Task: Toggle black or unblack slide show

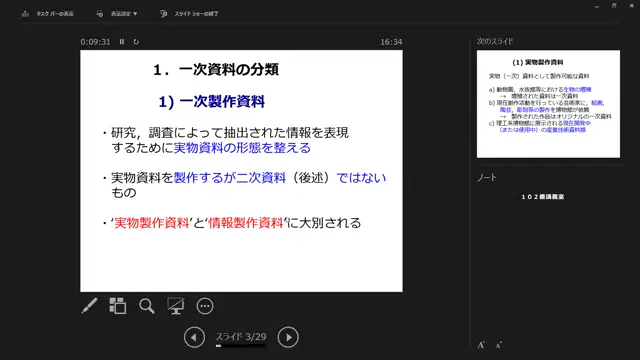Action: click(x=176, y=306)
